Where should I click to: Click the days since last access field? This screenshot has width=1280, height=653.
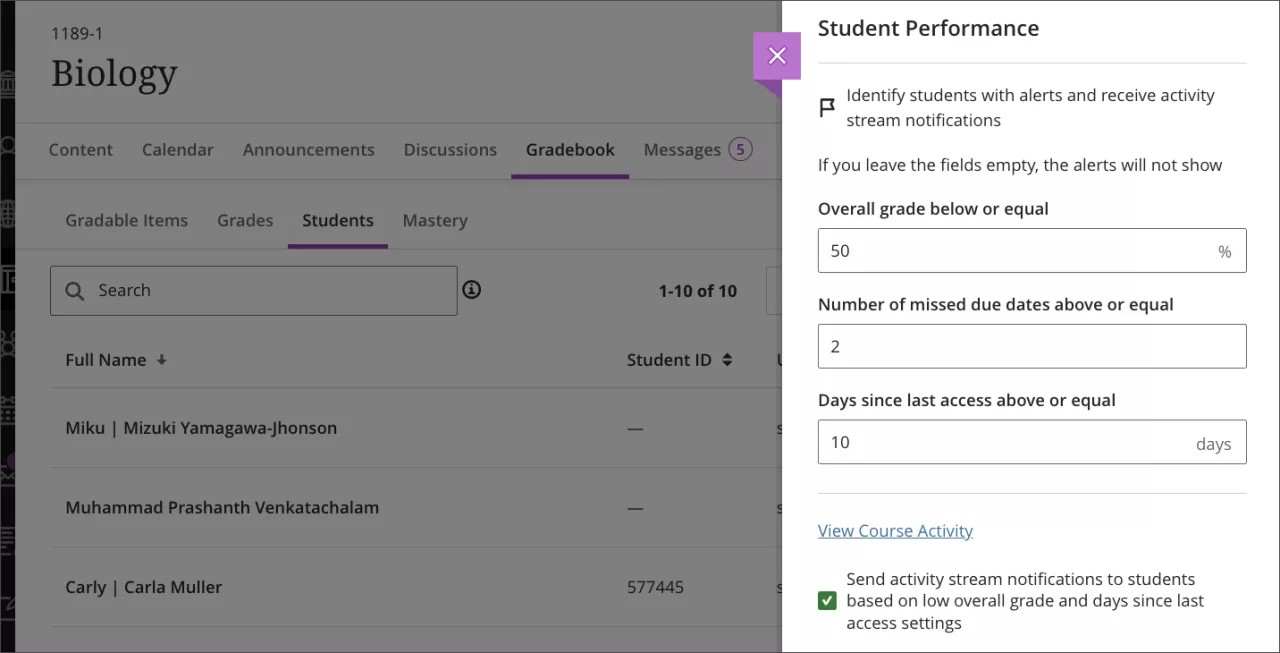pos(1032,442)
